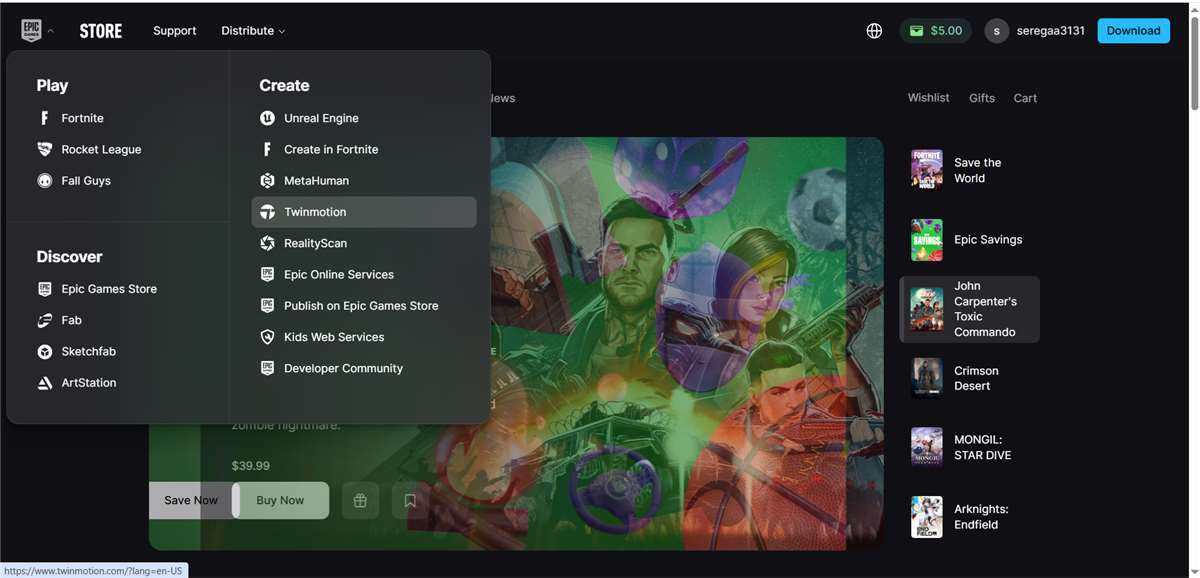Click the gift icon beside Buy Now
This screenshot has width=1200, height=578.
click(360, 501)
